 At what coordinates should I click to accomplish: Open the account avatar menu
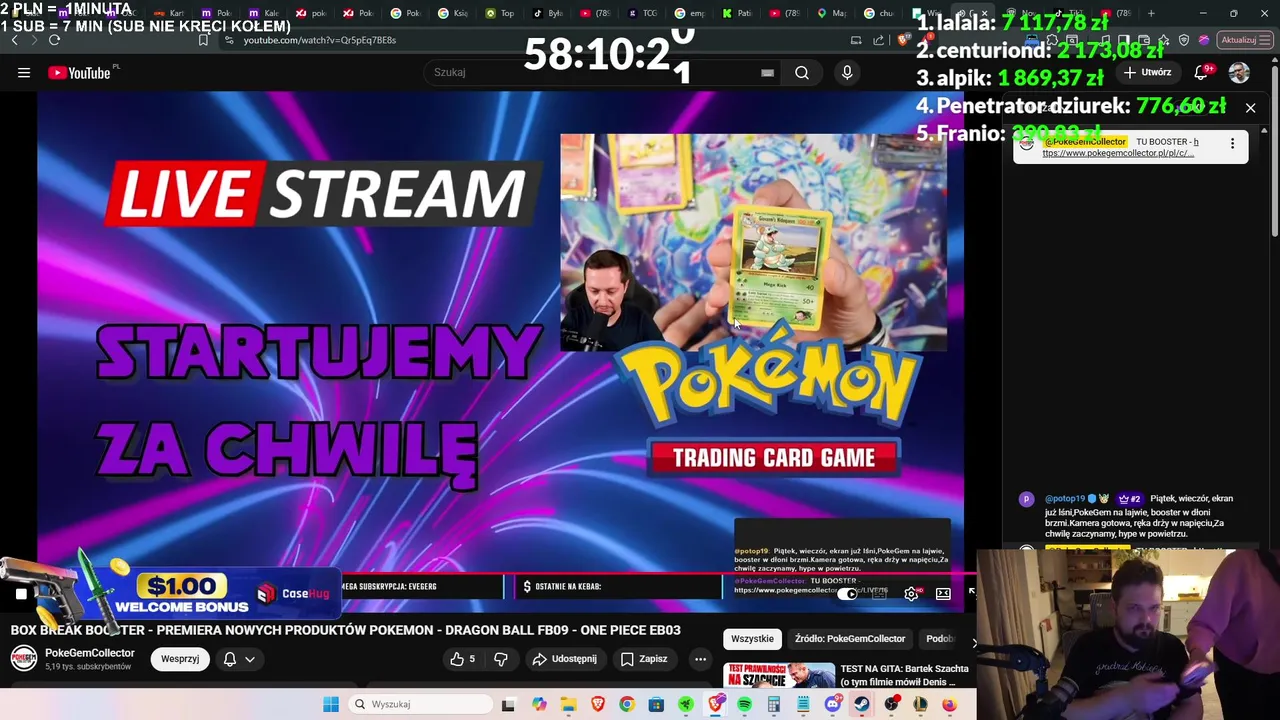click(x=1239, y=72)
